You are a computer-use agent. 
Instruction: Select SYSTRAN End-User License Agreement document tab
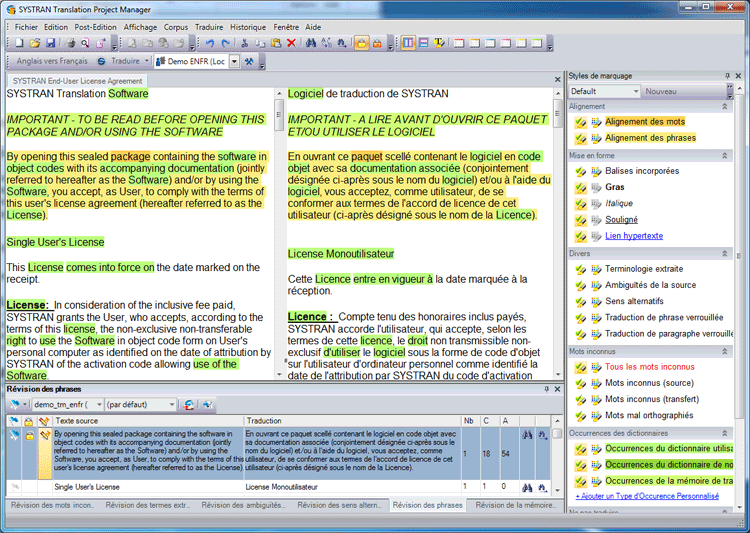77,81
